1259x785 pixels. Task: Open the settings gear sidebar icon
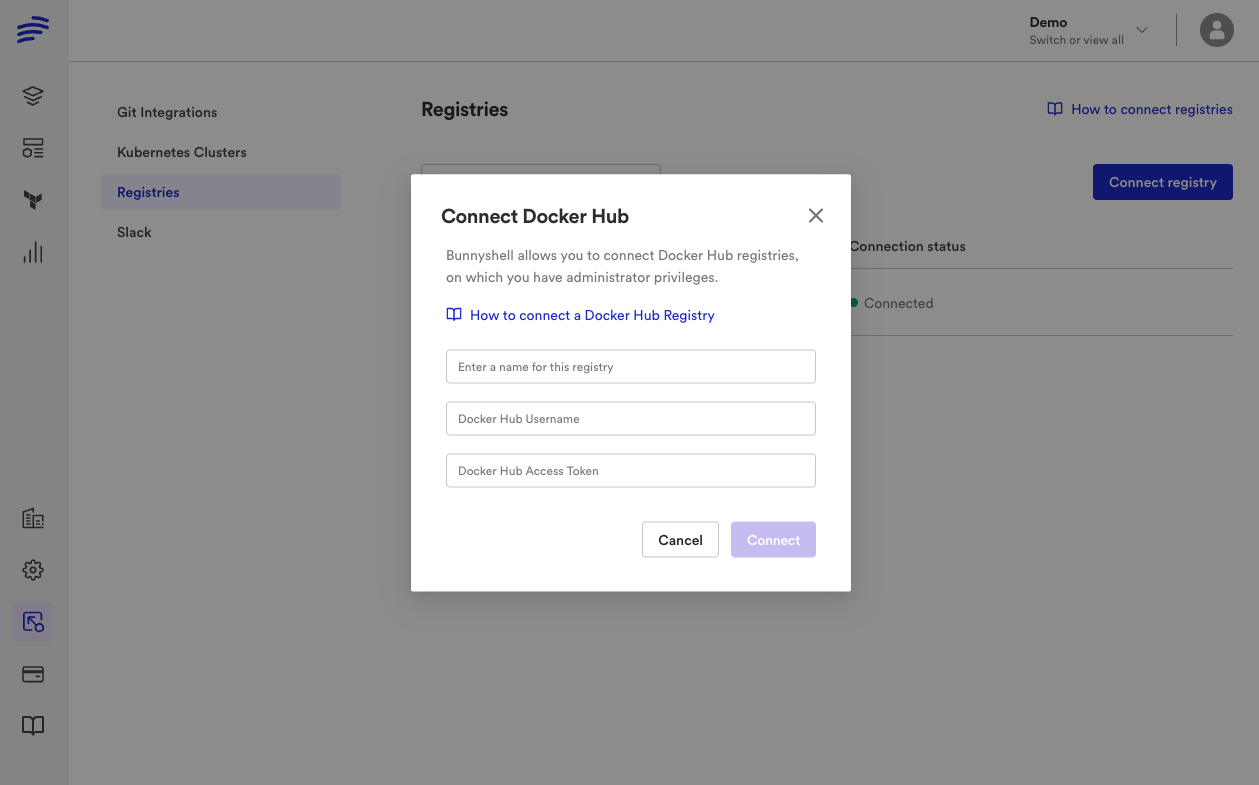click(x=33, y=570)
